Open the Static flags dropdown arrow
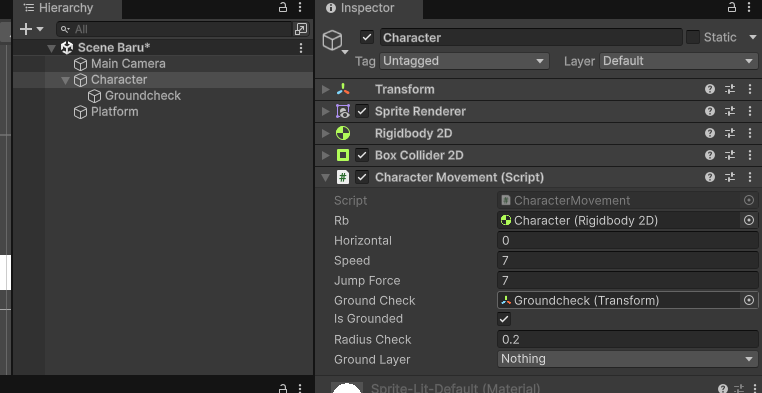The image size is (762, 393). pyautogui.click(x=753, y=37)
